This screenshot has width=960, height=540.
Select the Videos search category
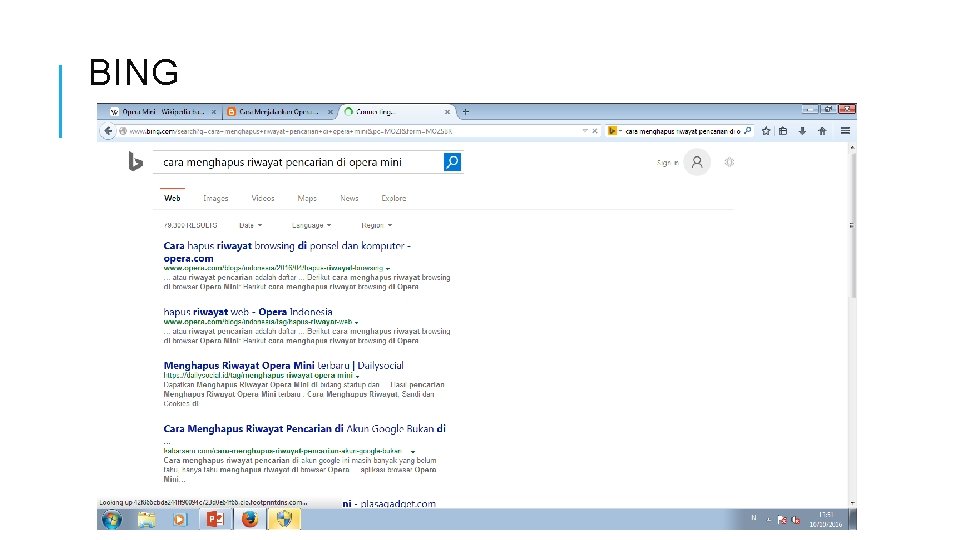pos(263,198)
